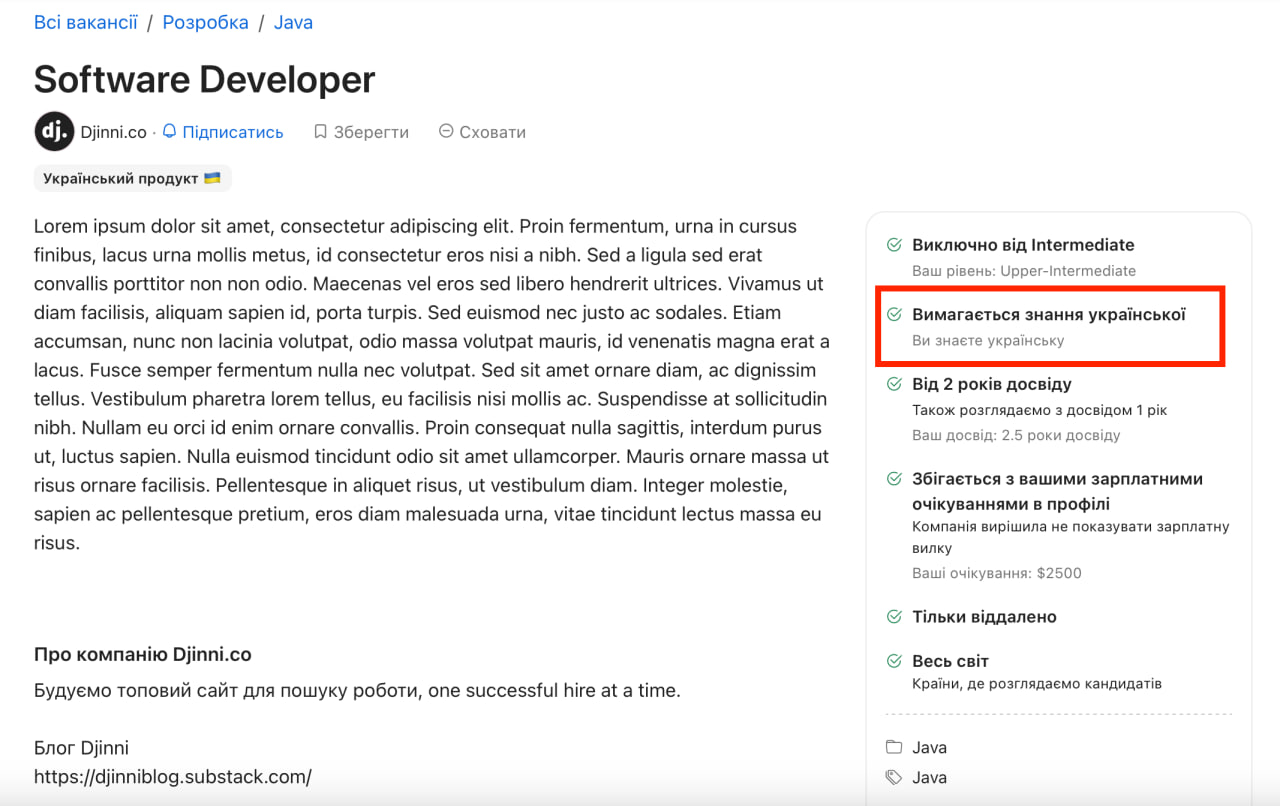1280x806 pixels.
Task: Save the vacancy with 'Зберегти'
Action: (x=371, y=132)
